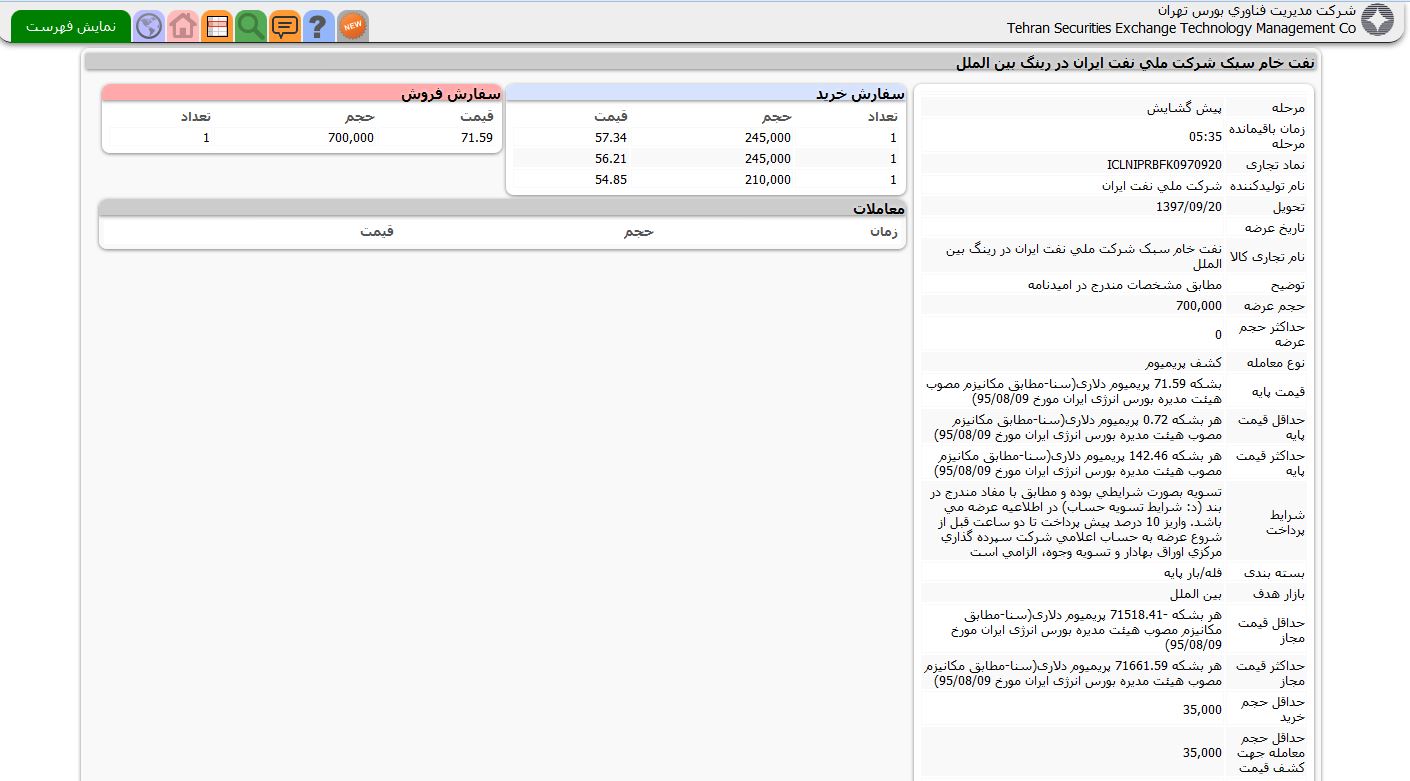The height and width of the screenshot is (781, 1410).
Task: Open the question mark help icon
Action: pos(318,26)
